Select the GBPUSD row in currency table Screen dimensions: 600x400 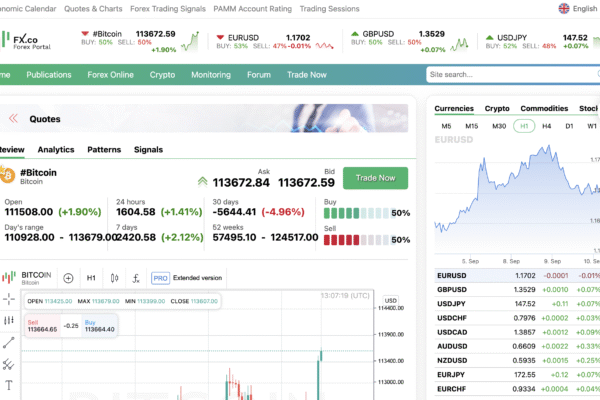(517, 290)
